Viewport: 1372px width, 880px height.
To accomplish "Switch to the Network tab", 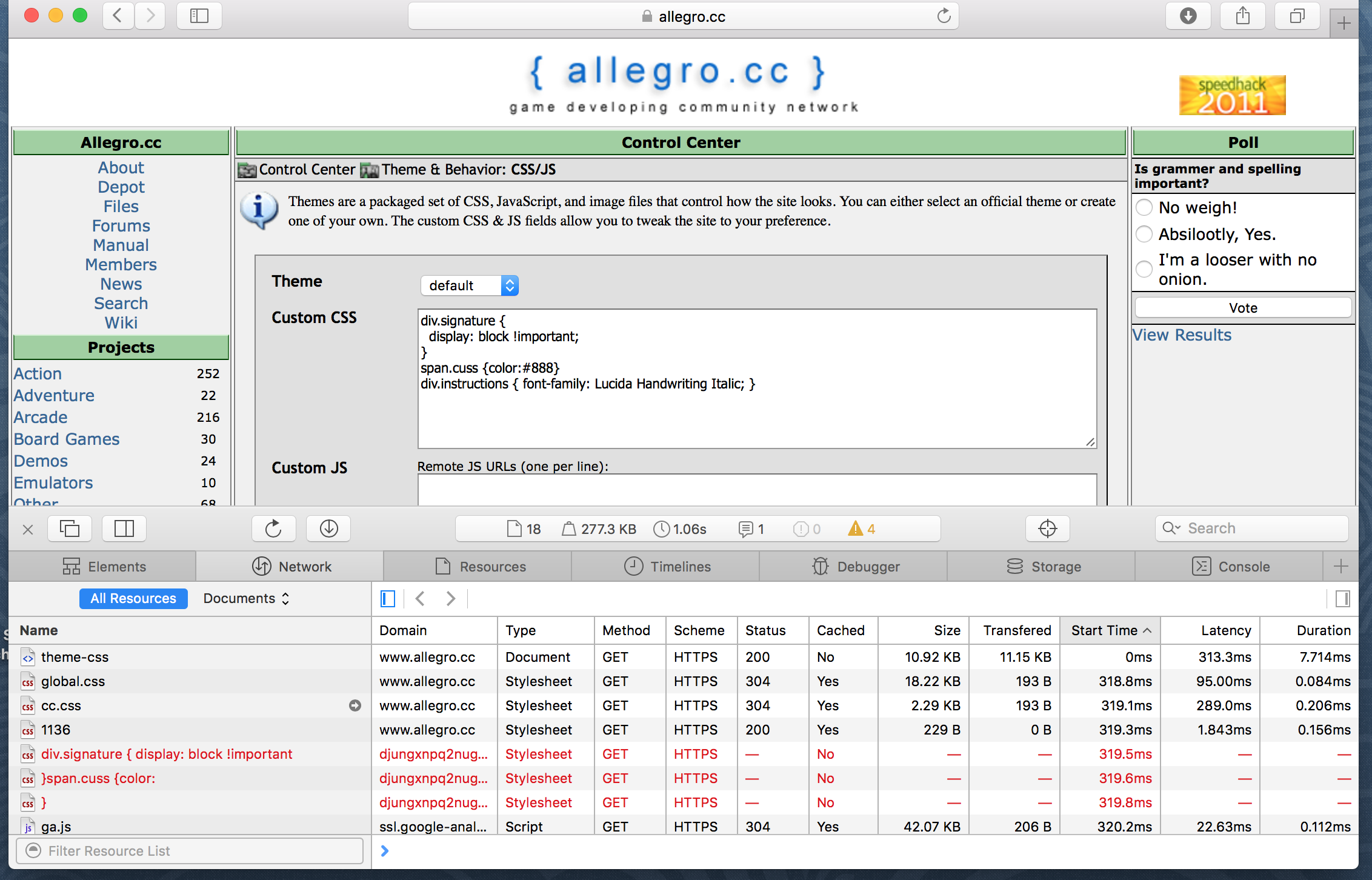I will tap(291, 567).
